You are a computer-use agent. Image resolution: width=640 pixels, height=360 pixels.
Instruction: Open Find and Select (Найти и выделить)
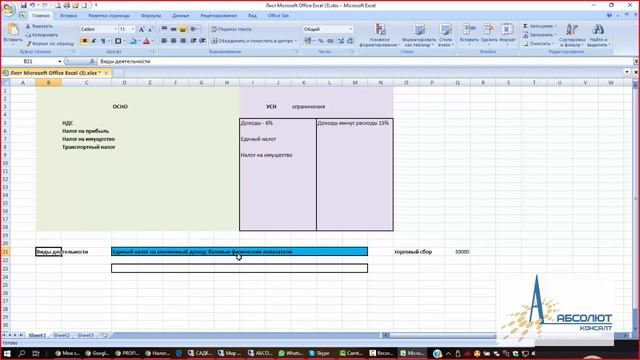[x=598, y=35]
